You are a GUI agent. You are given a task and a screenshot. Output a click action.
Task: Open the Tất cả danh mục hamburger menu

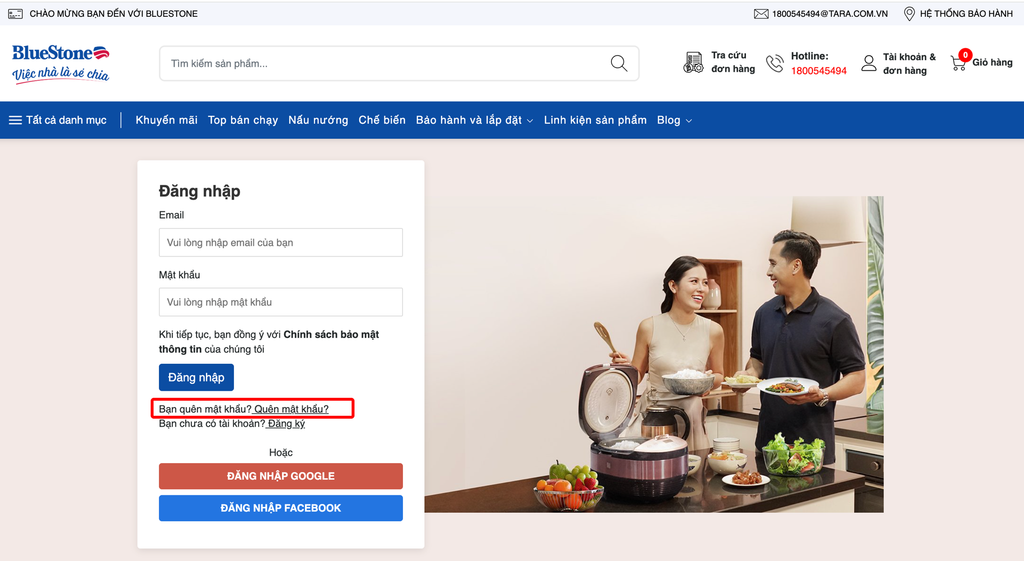click(15, 120)
